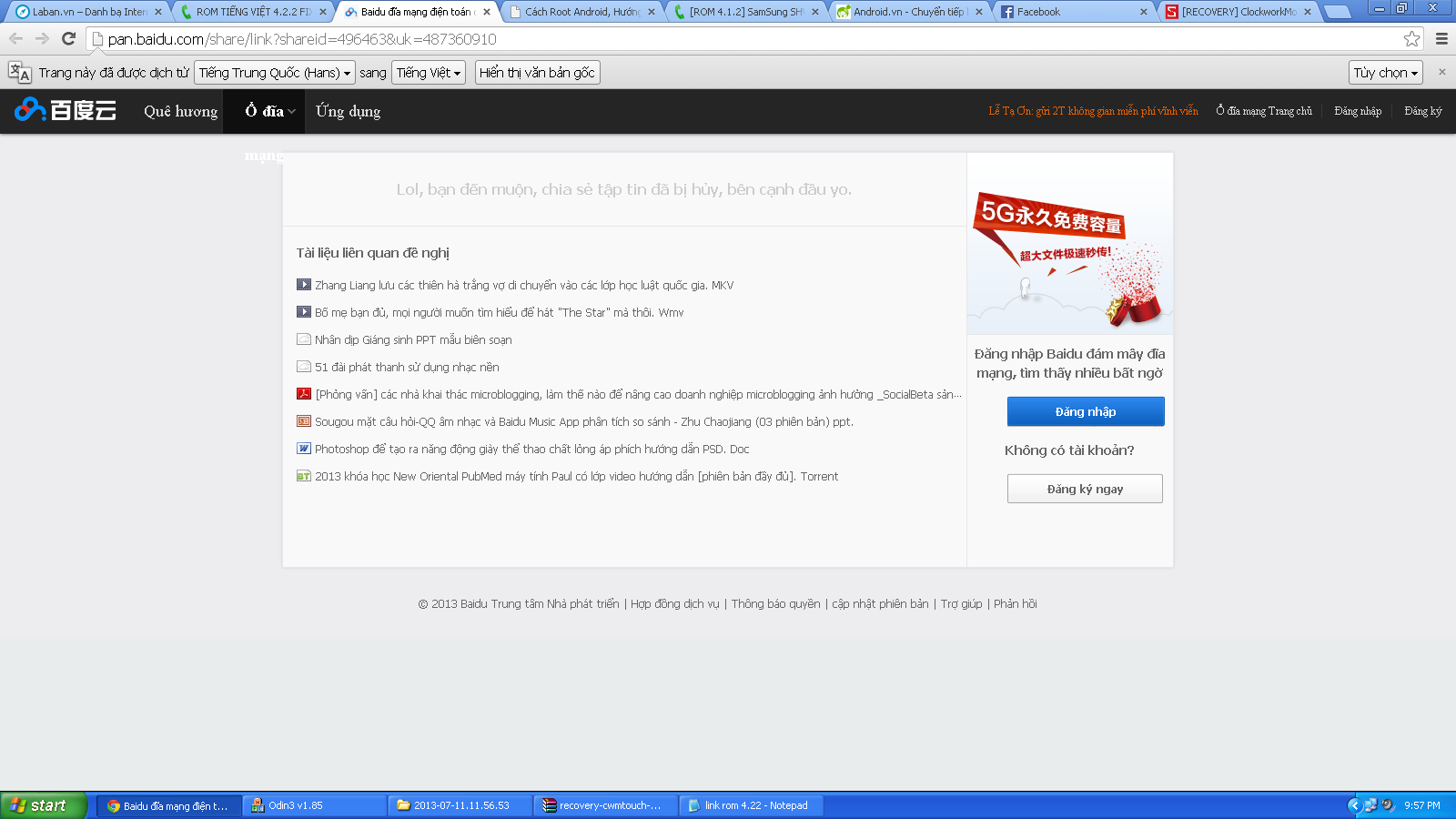Click the blue Đăng nhập button
The image size is (1456, 819).
1086,411
